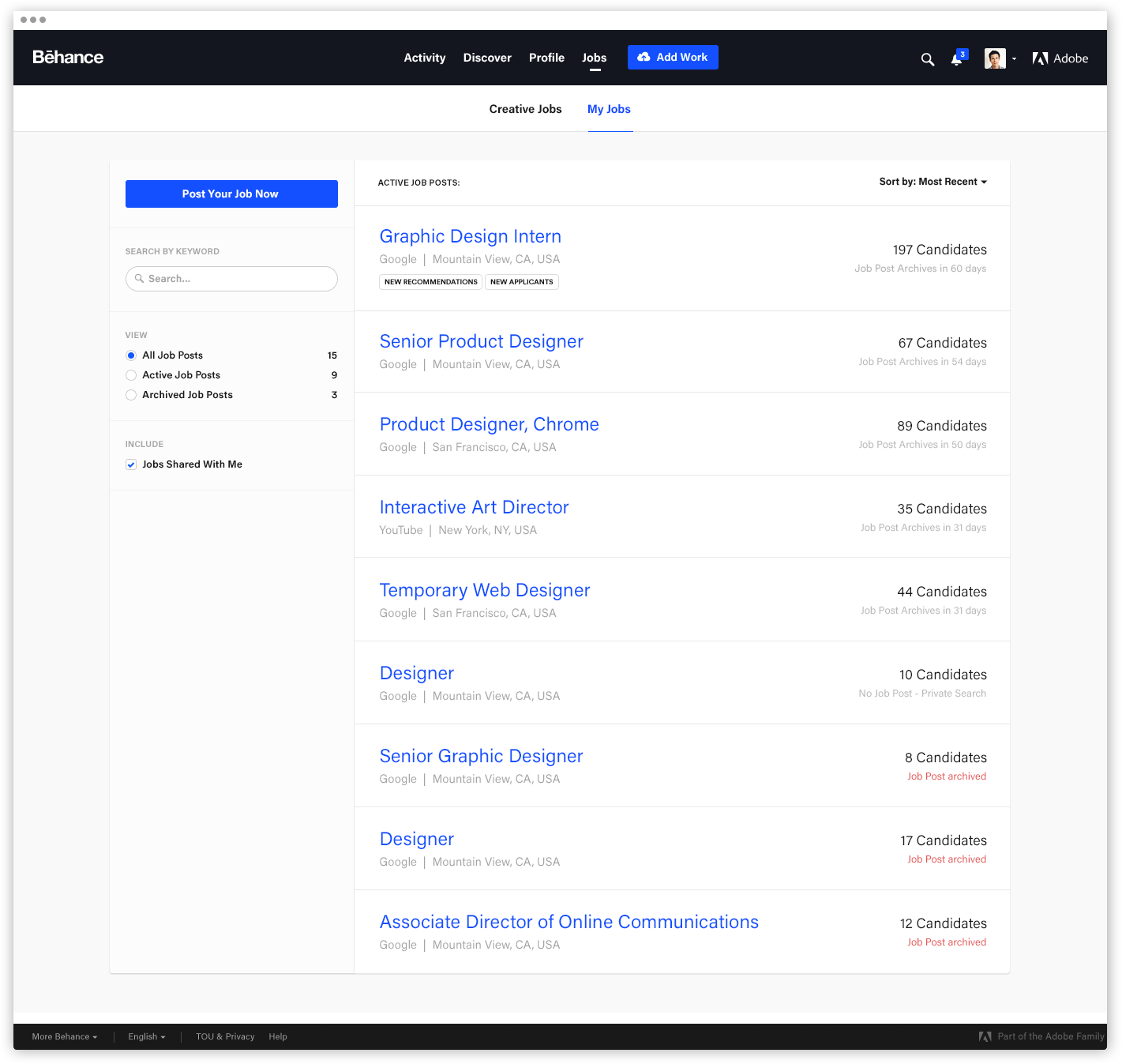Expand the profile avatar dropdown arrow
Screen dimensions: 1122x1064
click(1014, 59)
